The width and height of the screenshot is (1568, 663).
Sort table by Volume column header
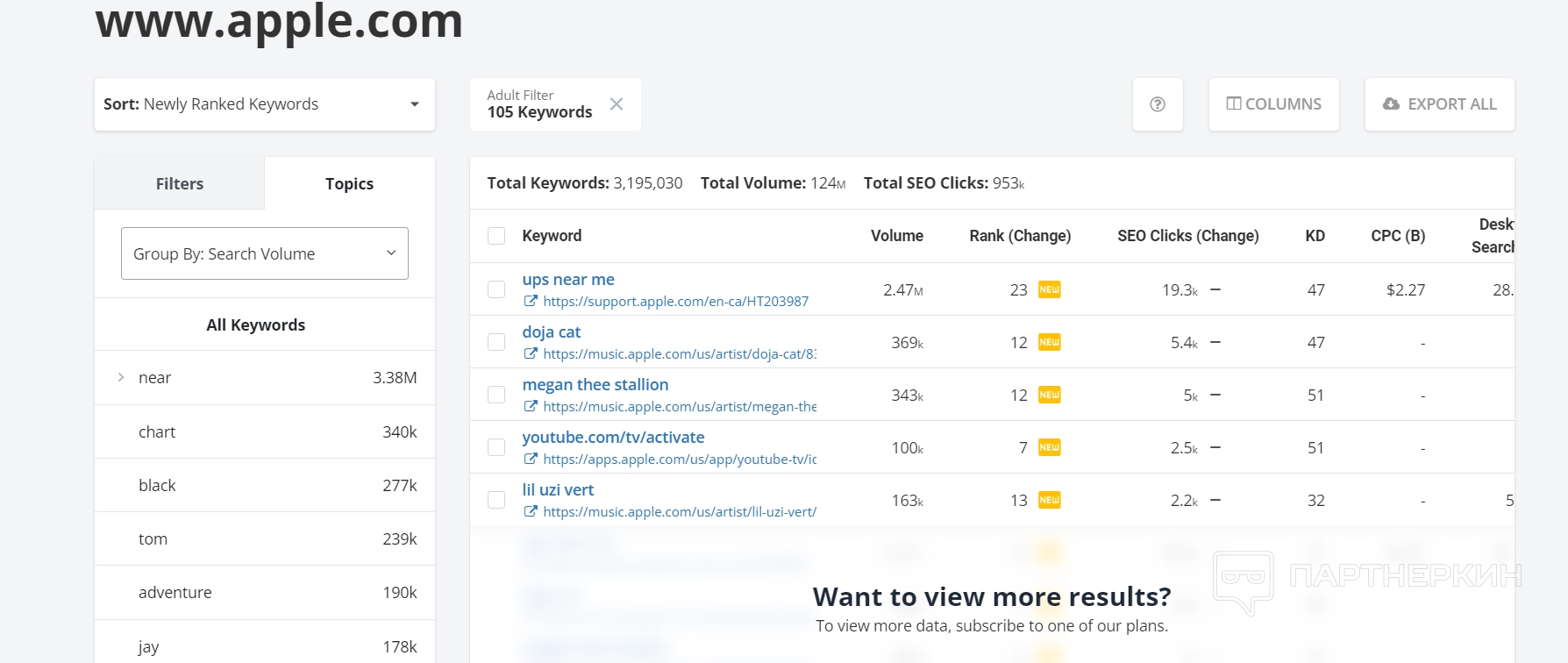pos(896,236)
